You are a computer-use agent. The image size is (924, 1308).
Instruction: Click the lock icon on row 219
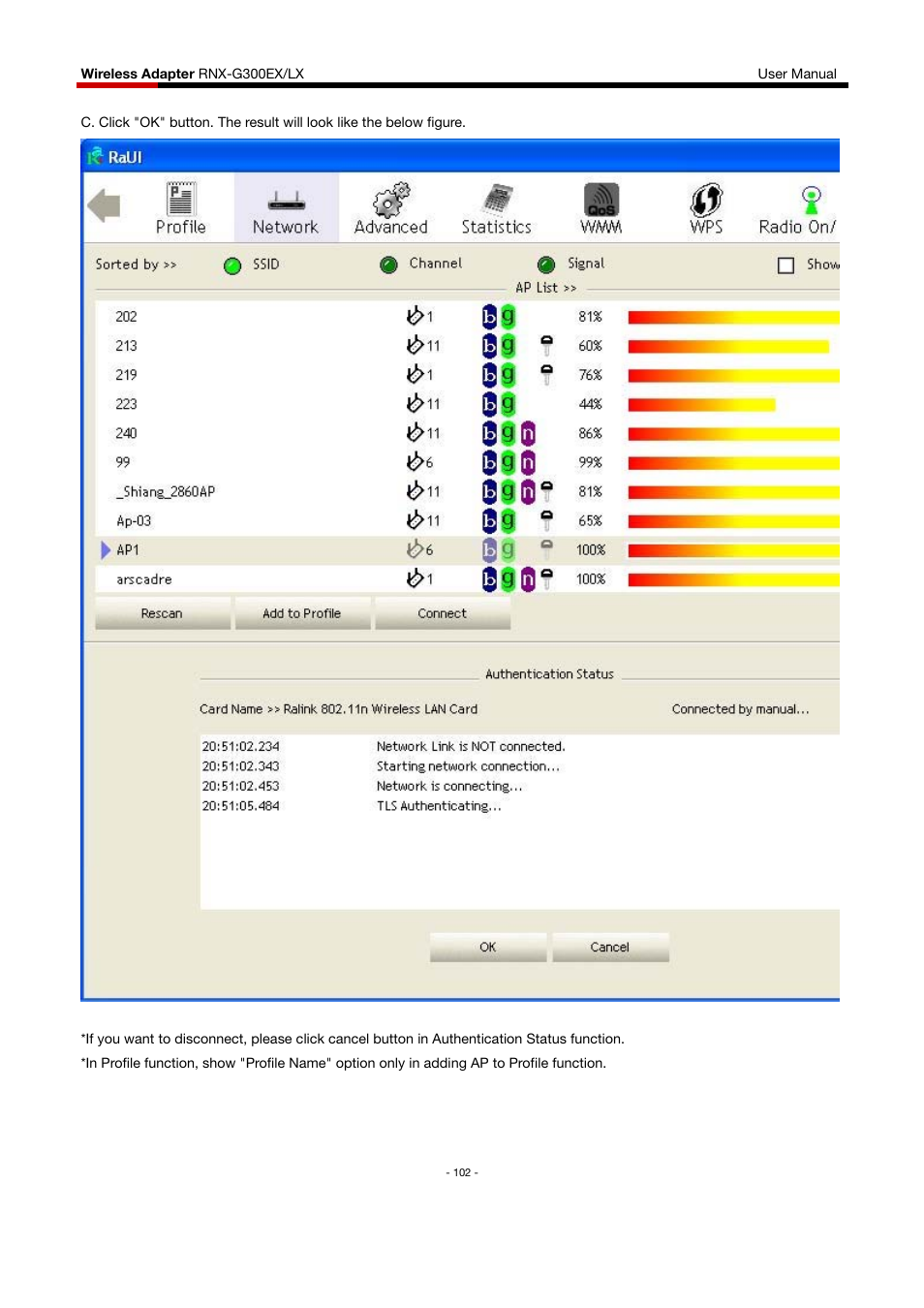tap(546, 374)
